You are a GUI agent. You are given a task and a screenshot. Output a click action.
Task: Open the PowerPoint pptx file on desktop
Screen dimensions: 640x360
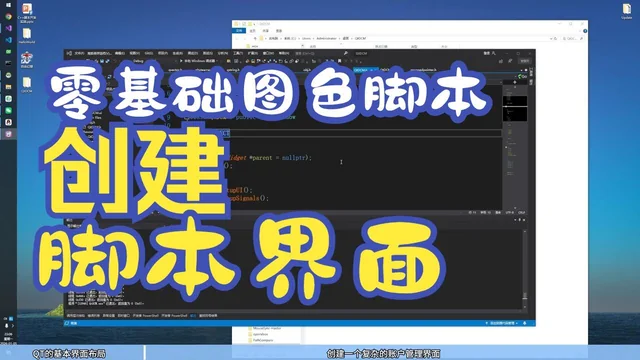click(x=27, y=13)
